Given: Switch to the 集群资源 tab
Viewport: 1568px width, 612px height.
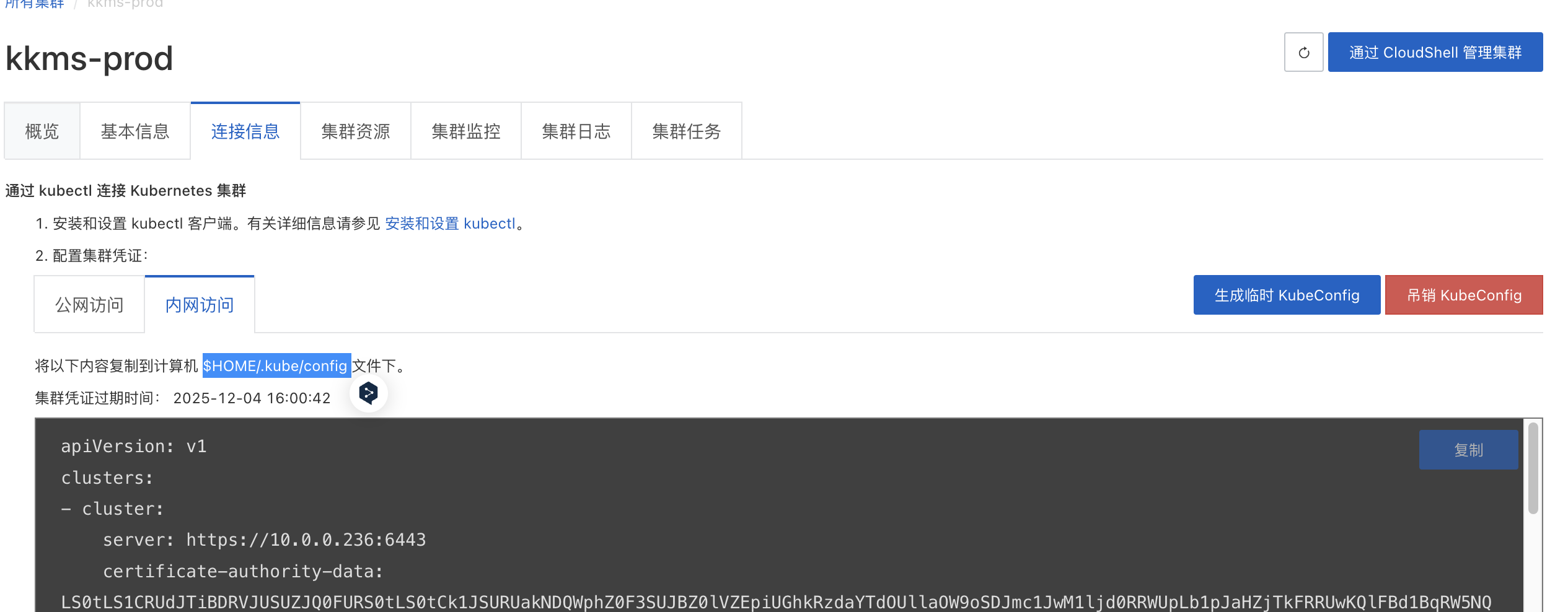Looking at the screenshot, I should point(355,131).
